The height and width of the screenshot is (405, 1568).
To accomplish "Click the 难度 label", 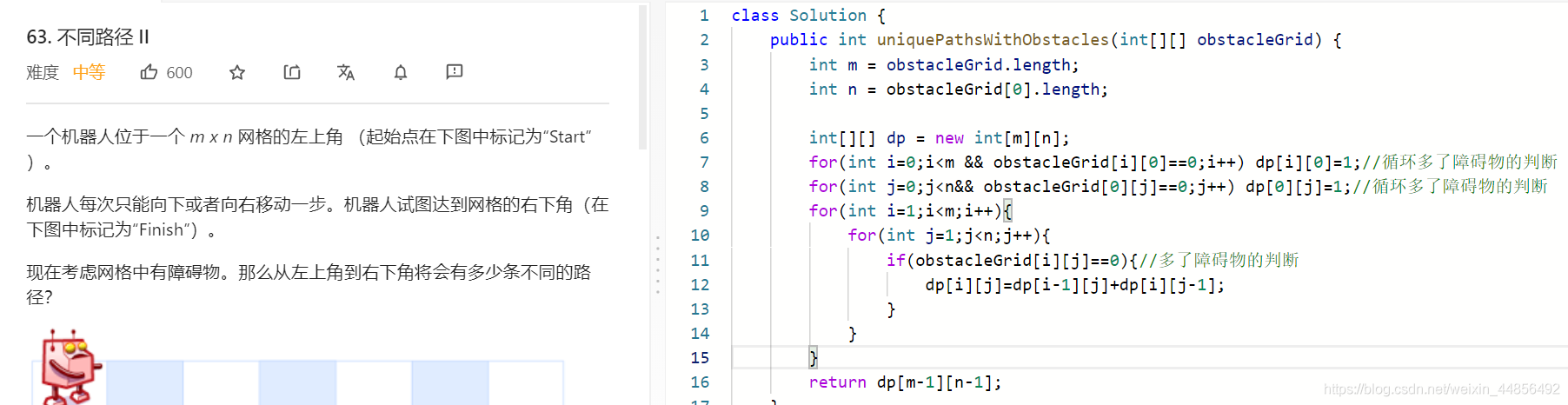I will pos(43,72).
